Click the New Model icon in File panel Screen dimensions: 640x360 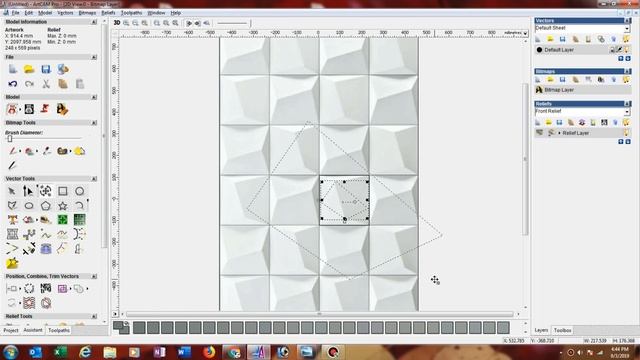coord(13,69)
